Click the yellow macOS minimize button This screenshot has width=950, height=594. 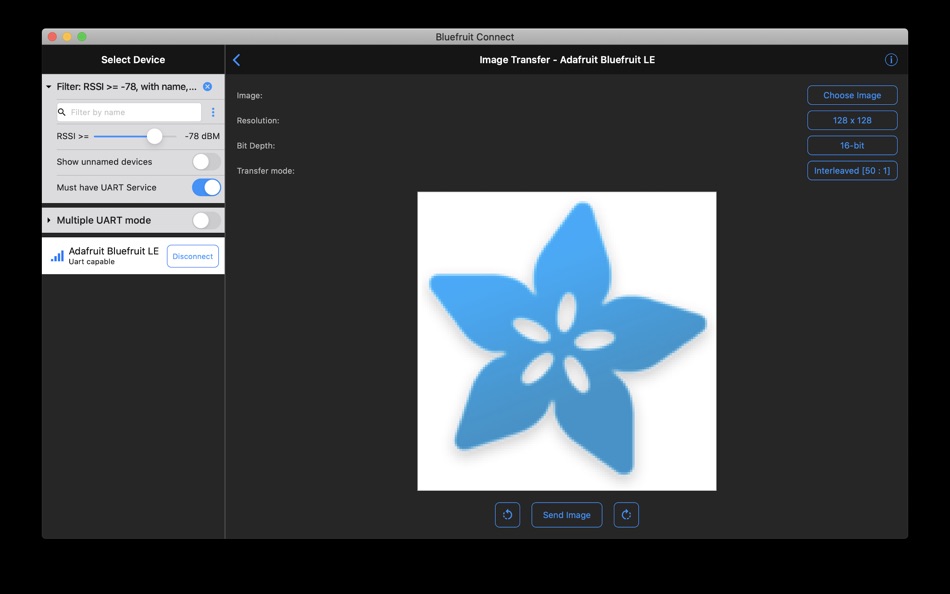coord(67,37)
